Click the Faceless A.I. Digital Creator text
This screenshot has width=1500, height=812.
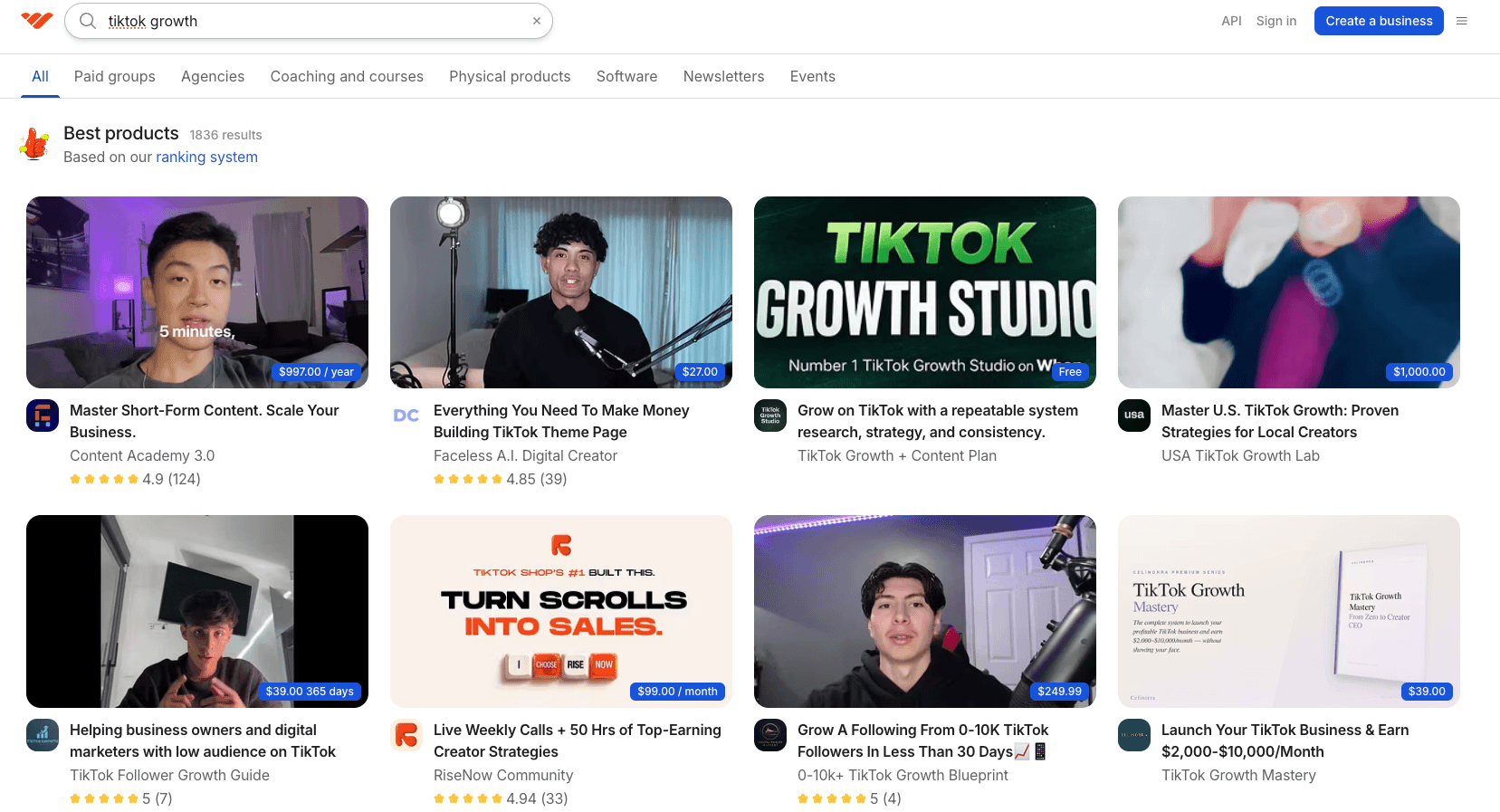pos(525,455)
